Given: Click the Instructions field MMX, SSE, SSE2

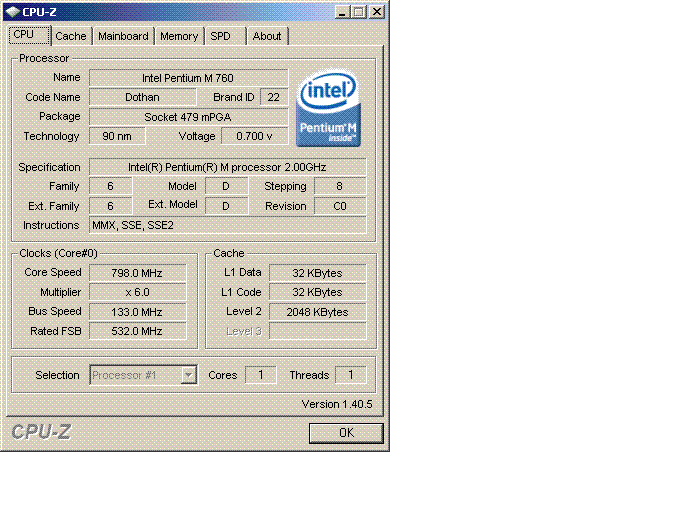Looking at the screenshot, I should tap(228, 225).
